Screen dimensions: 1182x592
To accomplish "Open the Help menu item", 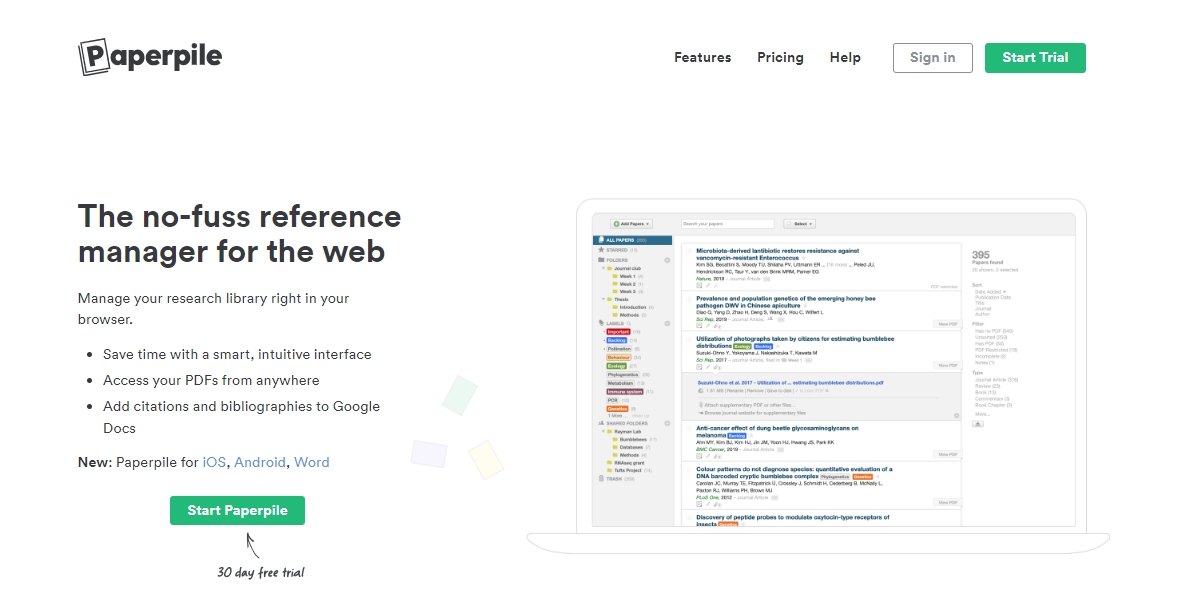I will point(845,57).
